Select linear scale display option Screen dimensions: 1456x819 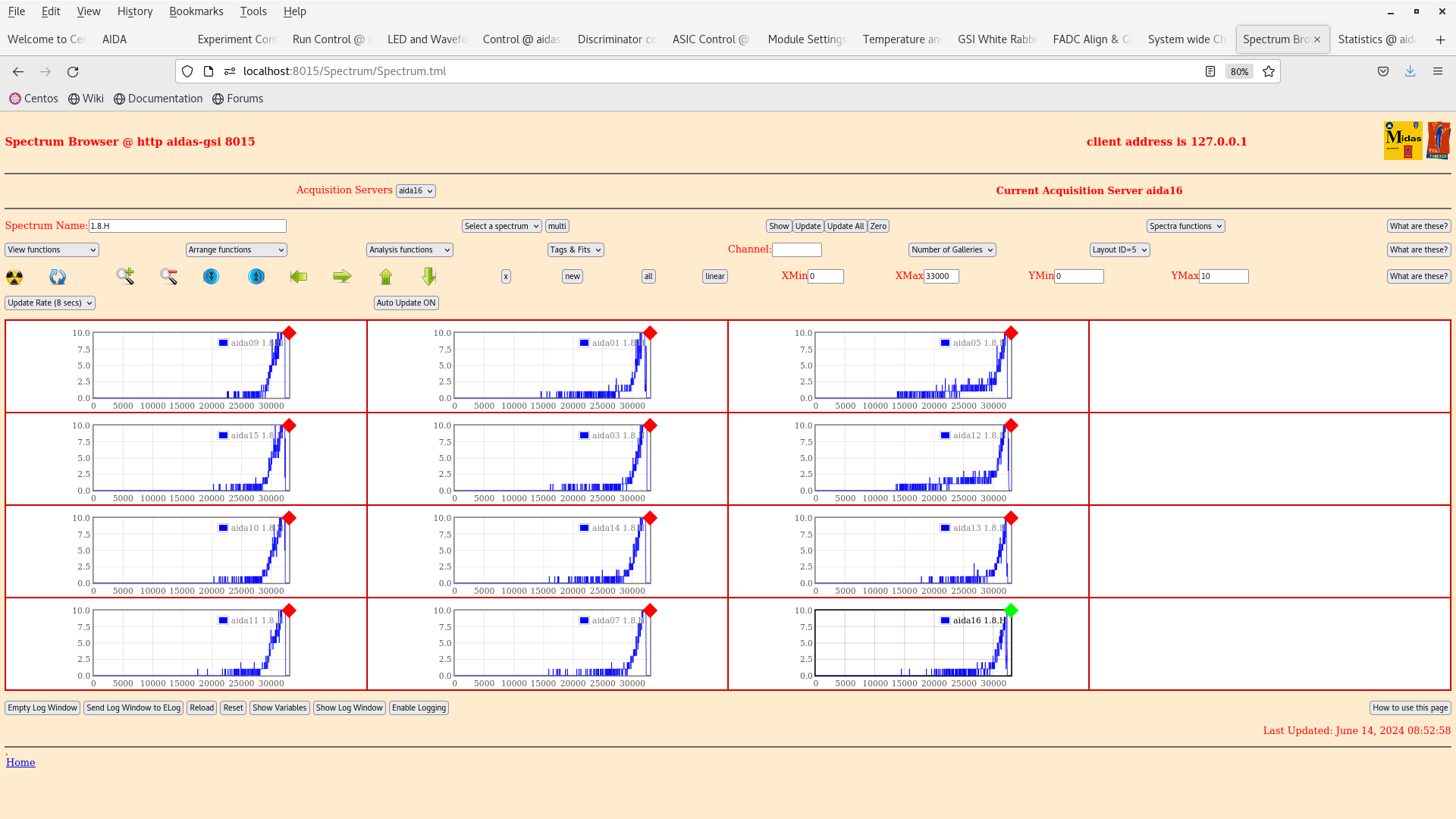tap(714, 275)
